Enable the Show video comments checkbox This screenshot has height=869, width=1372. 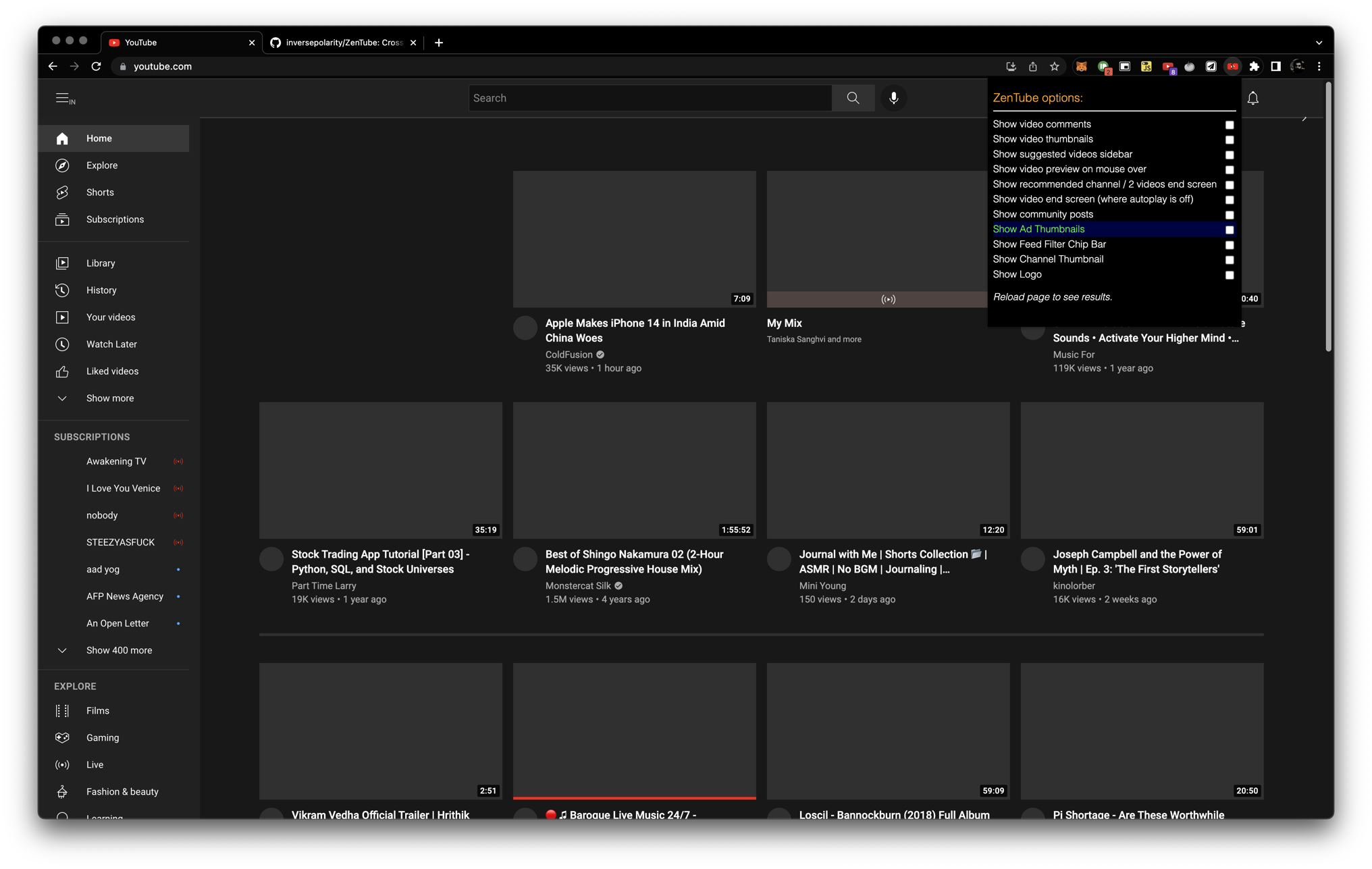click(x=1229, y=125)
